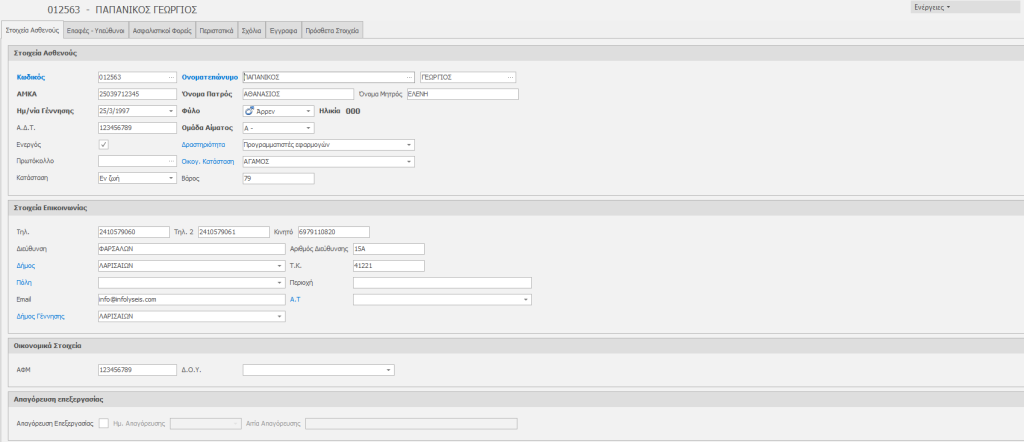Click the ellipsis button in the ΠΑΠΑΝΙΚΟΣ surname field

coord(409,77)
